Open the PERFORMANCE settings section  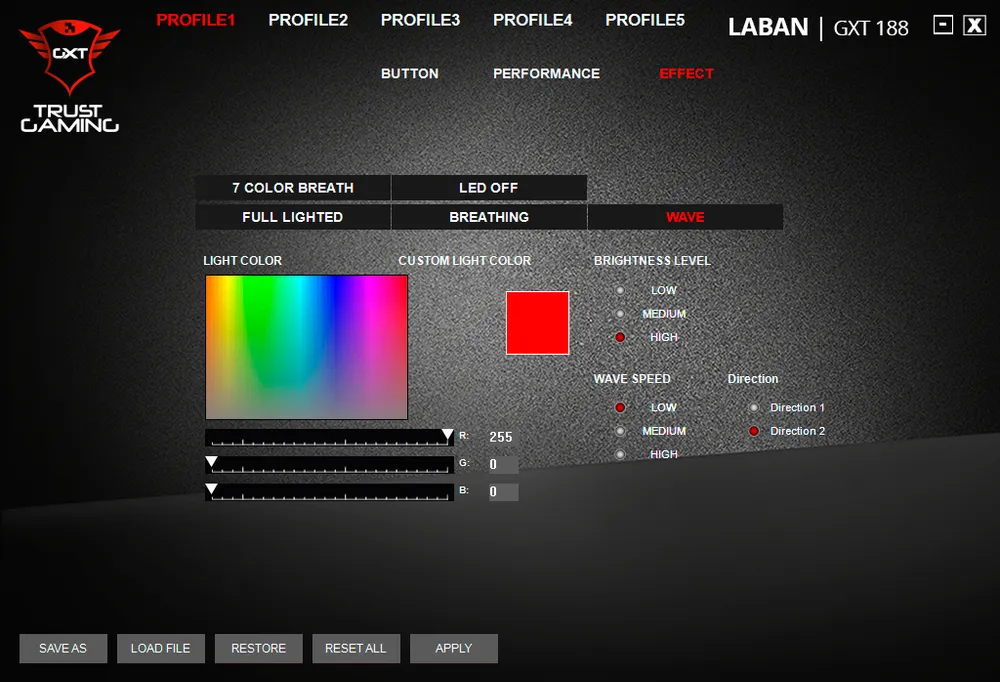546,73
